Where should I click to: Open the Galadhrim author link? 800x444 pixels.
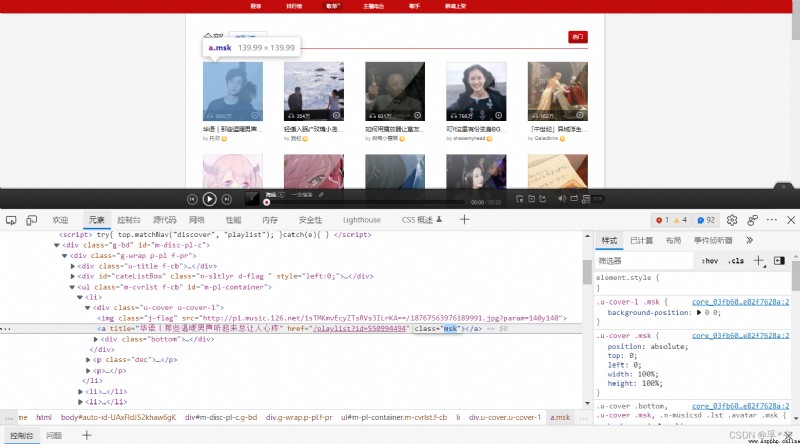tap(546, 138)
